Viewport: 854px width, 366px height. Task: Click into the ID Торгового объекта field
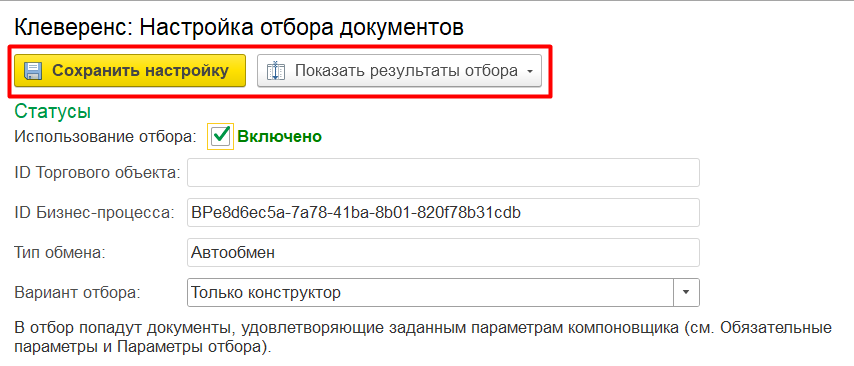443,173
